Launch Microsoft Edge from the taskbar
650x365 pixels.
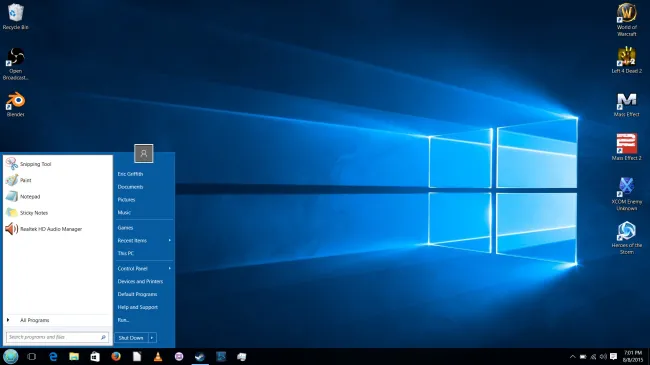pos(53,356)
